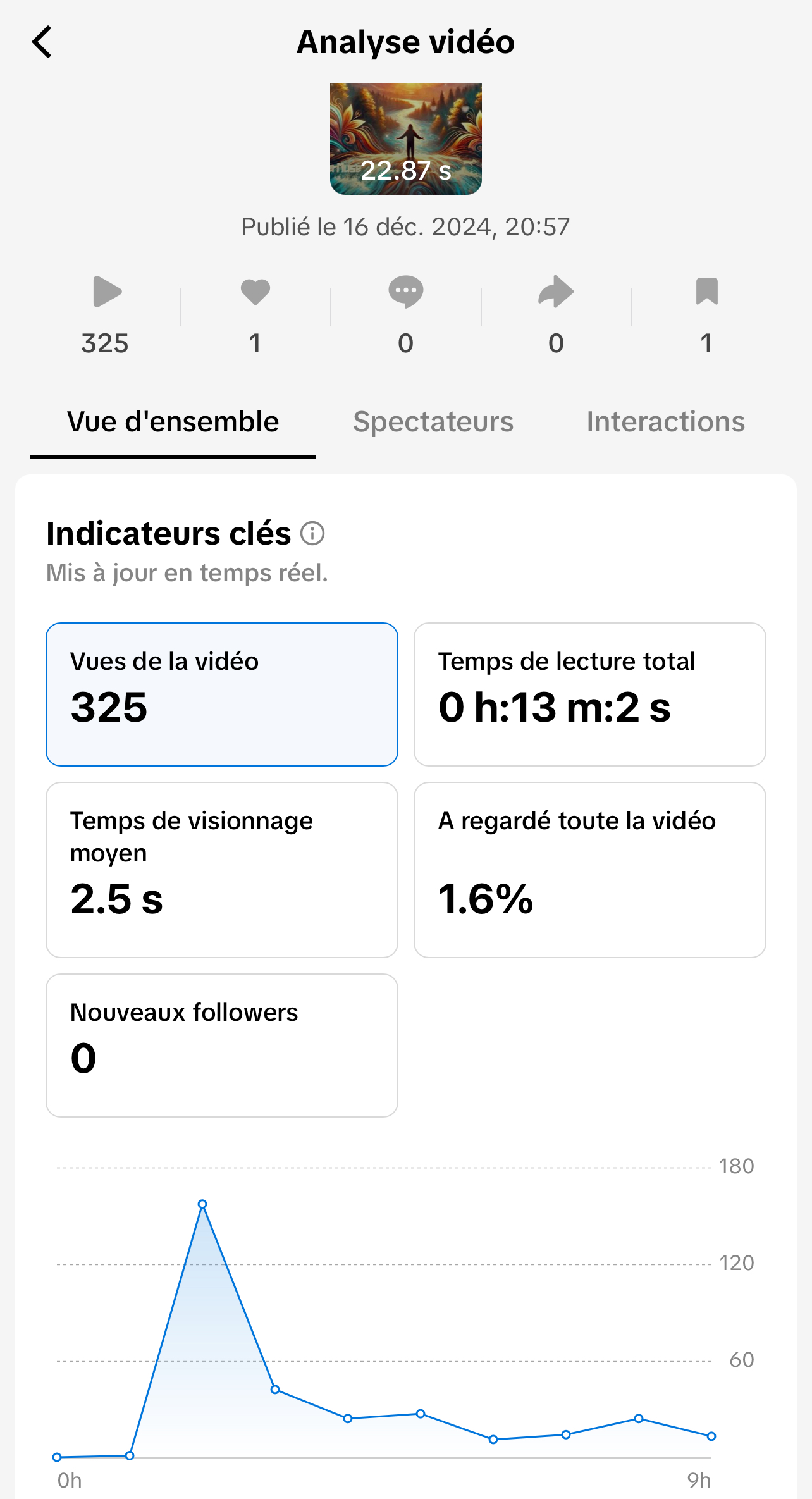Click the bookmark saves icon

(706, 292)
